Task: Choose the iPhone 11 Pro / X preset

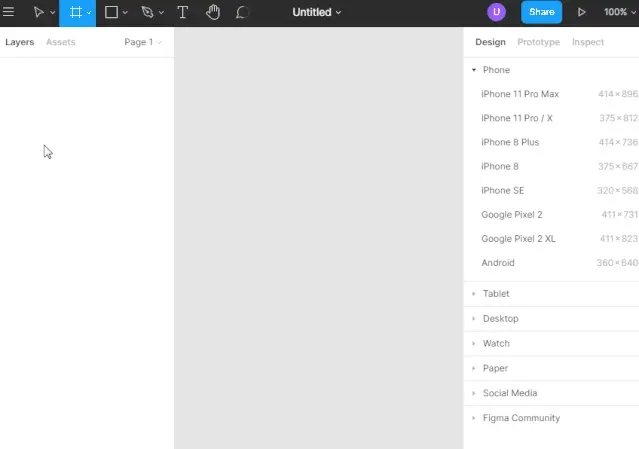Action: [551, 118]
